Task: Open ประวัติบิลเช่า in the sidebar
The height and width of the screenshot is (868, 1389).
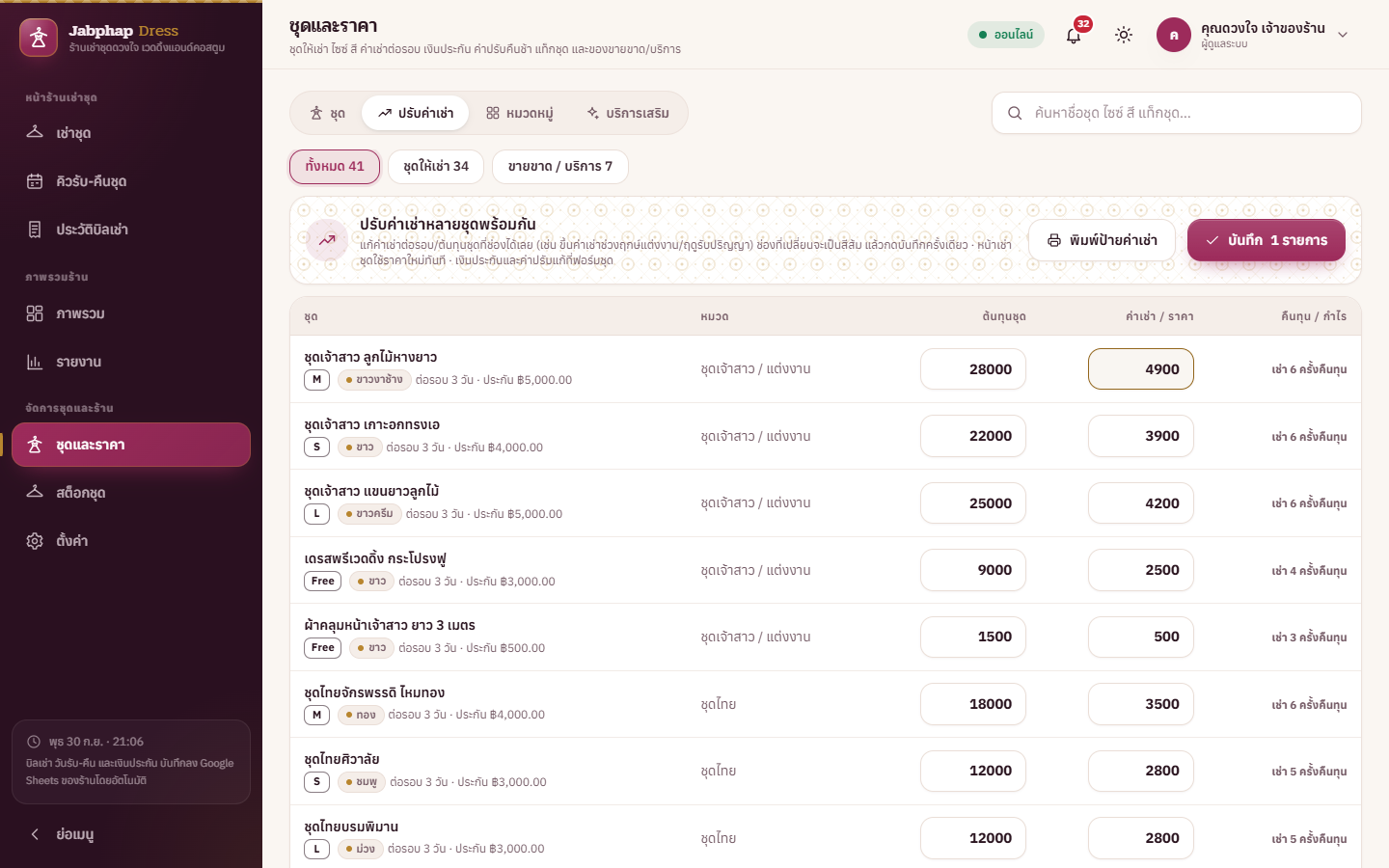Action: 131,230
